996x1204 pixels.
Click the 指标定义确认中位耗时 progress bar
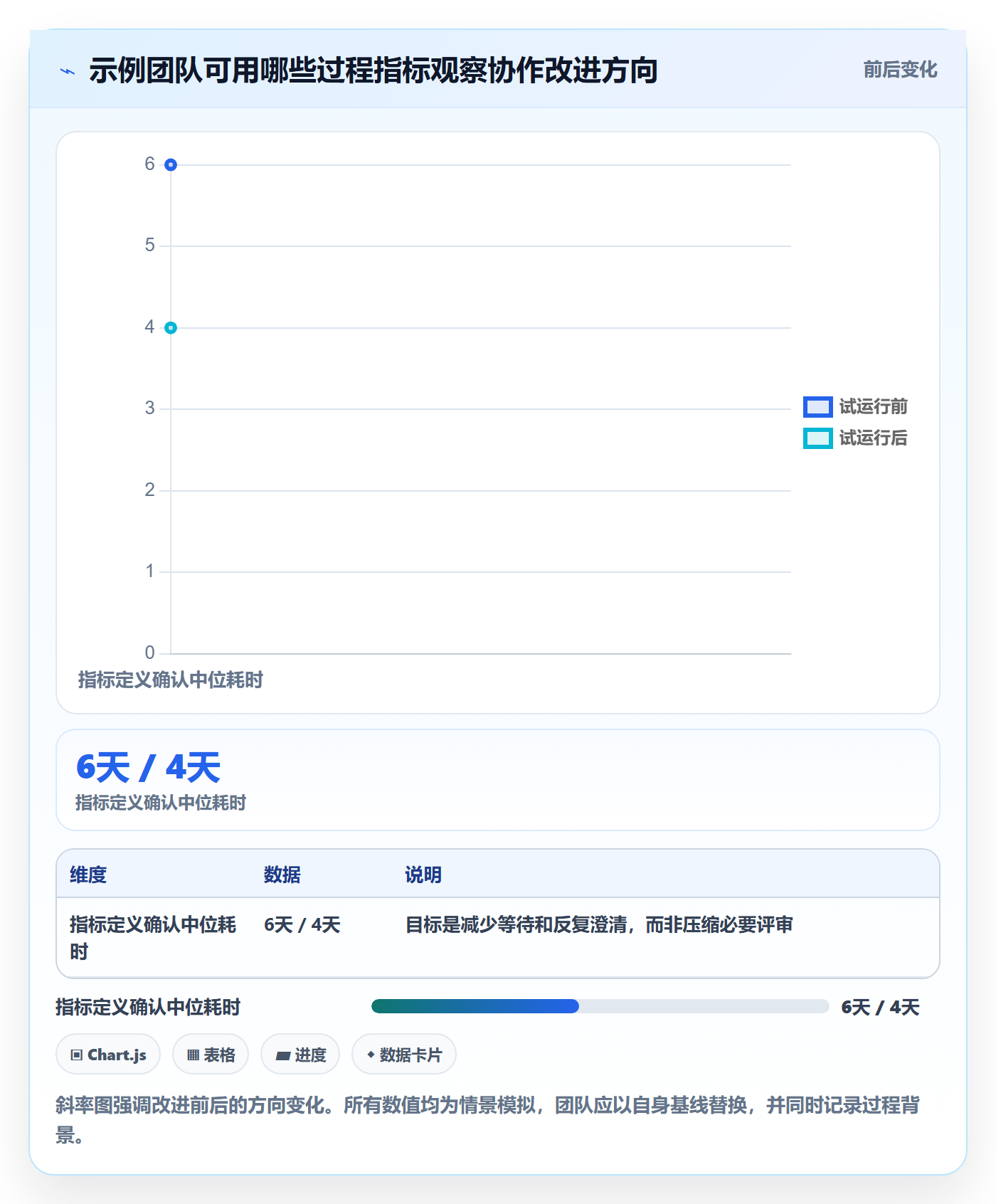pos(600,1006)
